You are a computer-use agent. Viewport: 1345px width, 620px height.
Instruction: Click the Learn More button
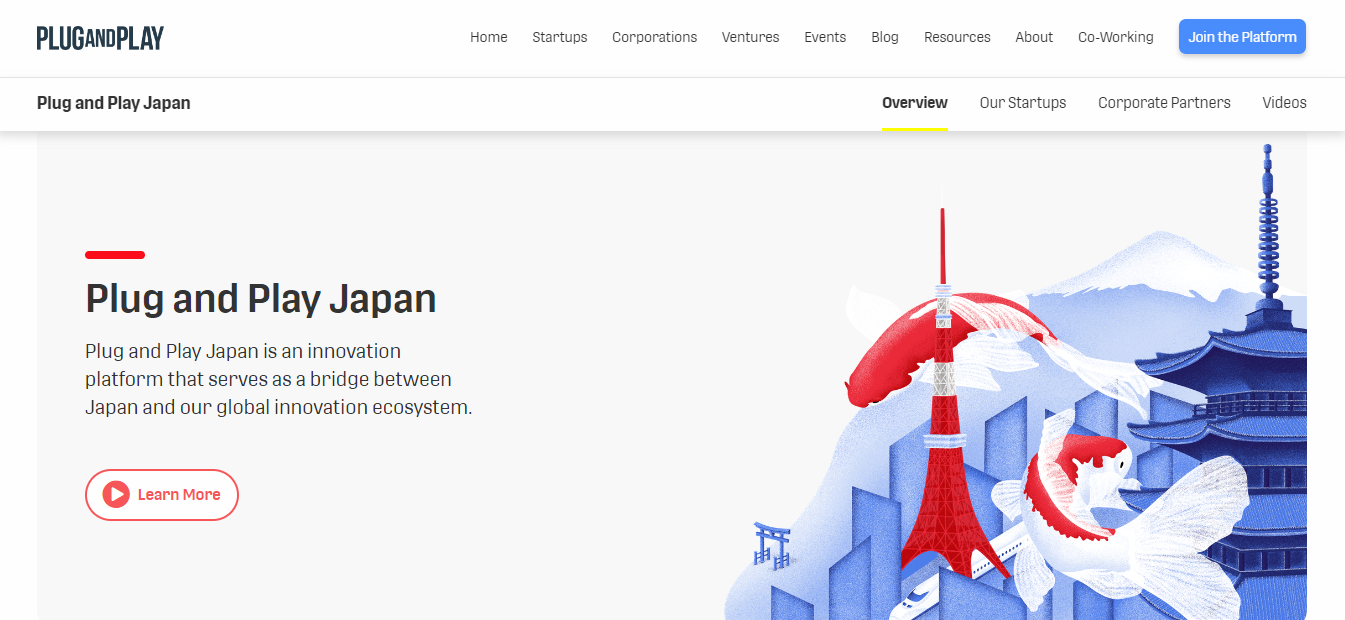(x=162, y=495)
